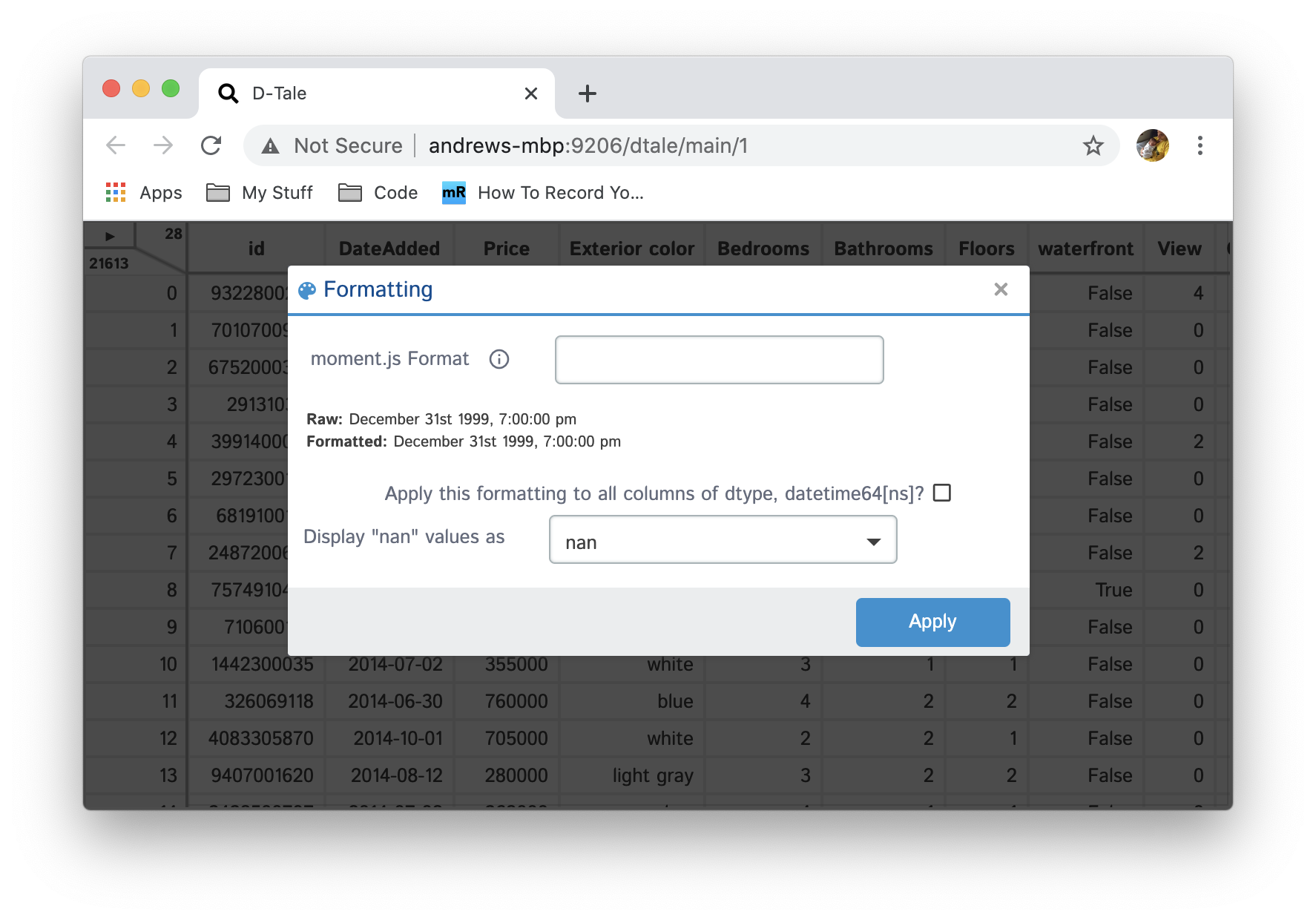Click the Floors column header
Viewport: 1316px width, 920px height.
point(987,249)
